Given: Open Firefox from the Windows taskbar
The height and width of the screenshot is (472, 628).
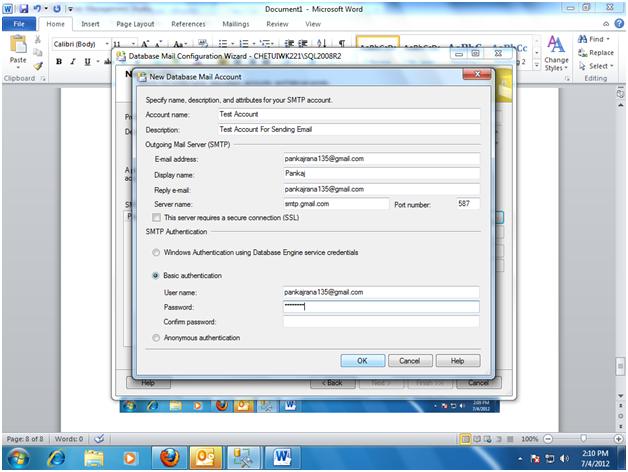Looking at the screenshot, I should [x=170, y=458].
